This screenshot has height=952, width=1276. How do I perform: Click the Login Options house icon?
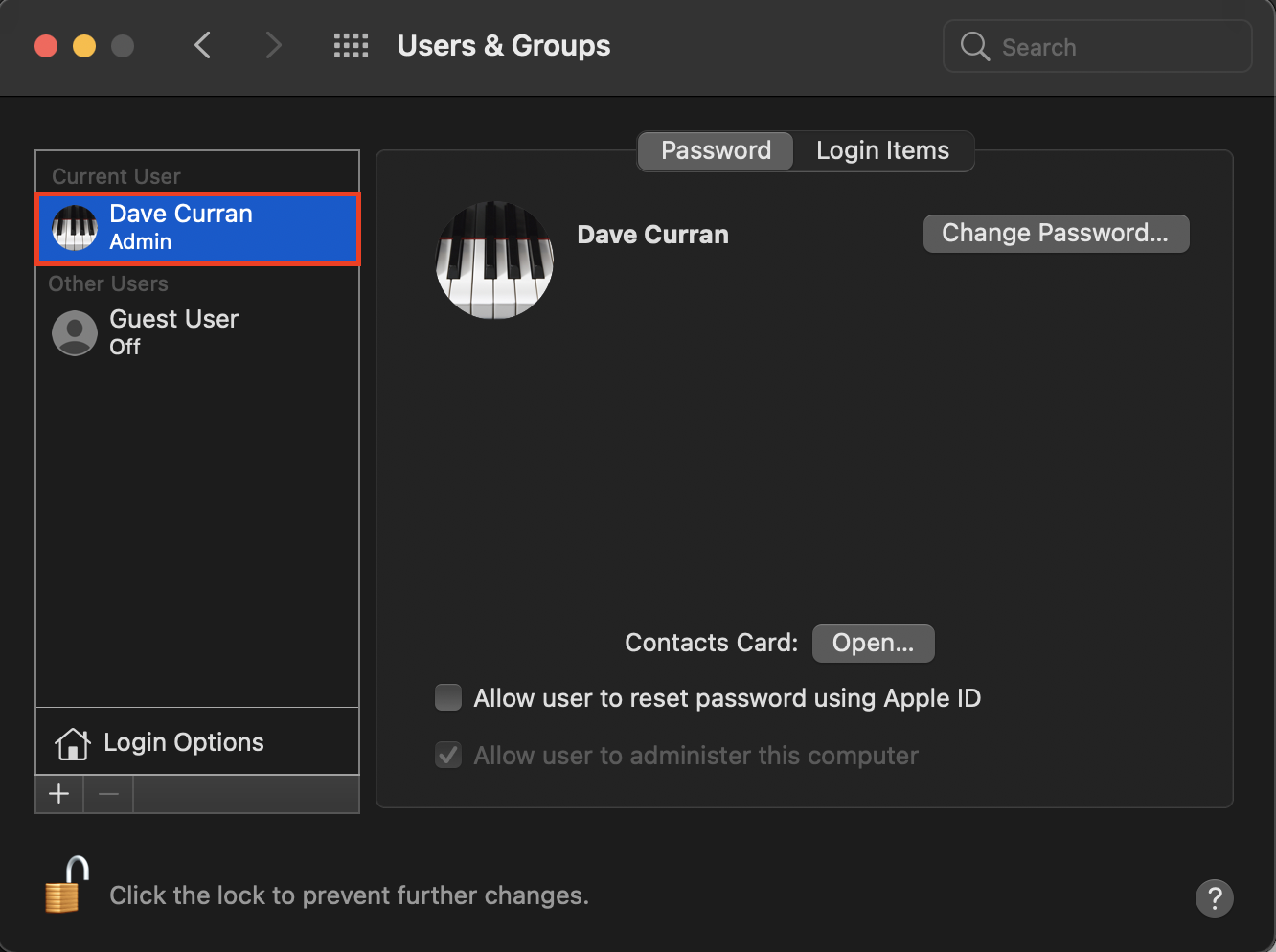point(73,743)
